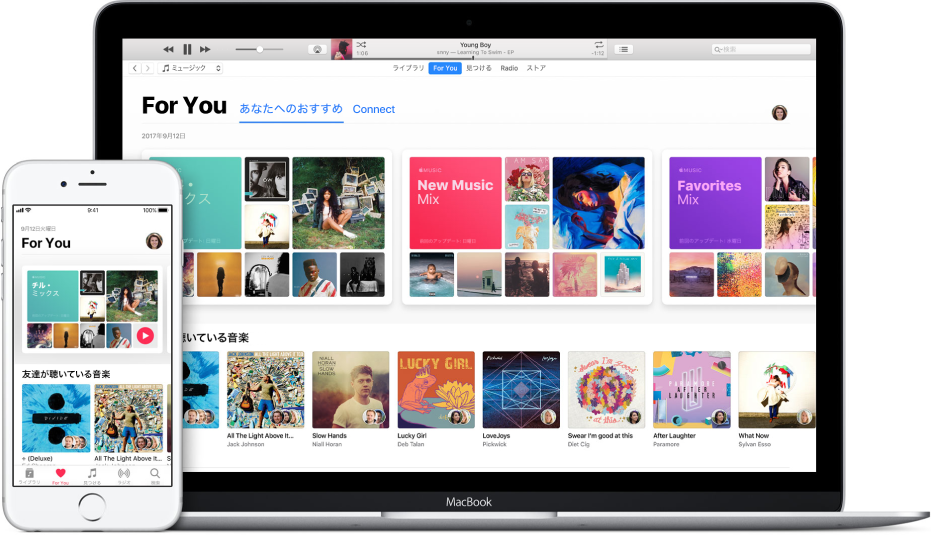
Task: Tap the red play button on iPhone
Action: coord(145,336)
